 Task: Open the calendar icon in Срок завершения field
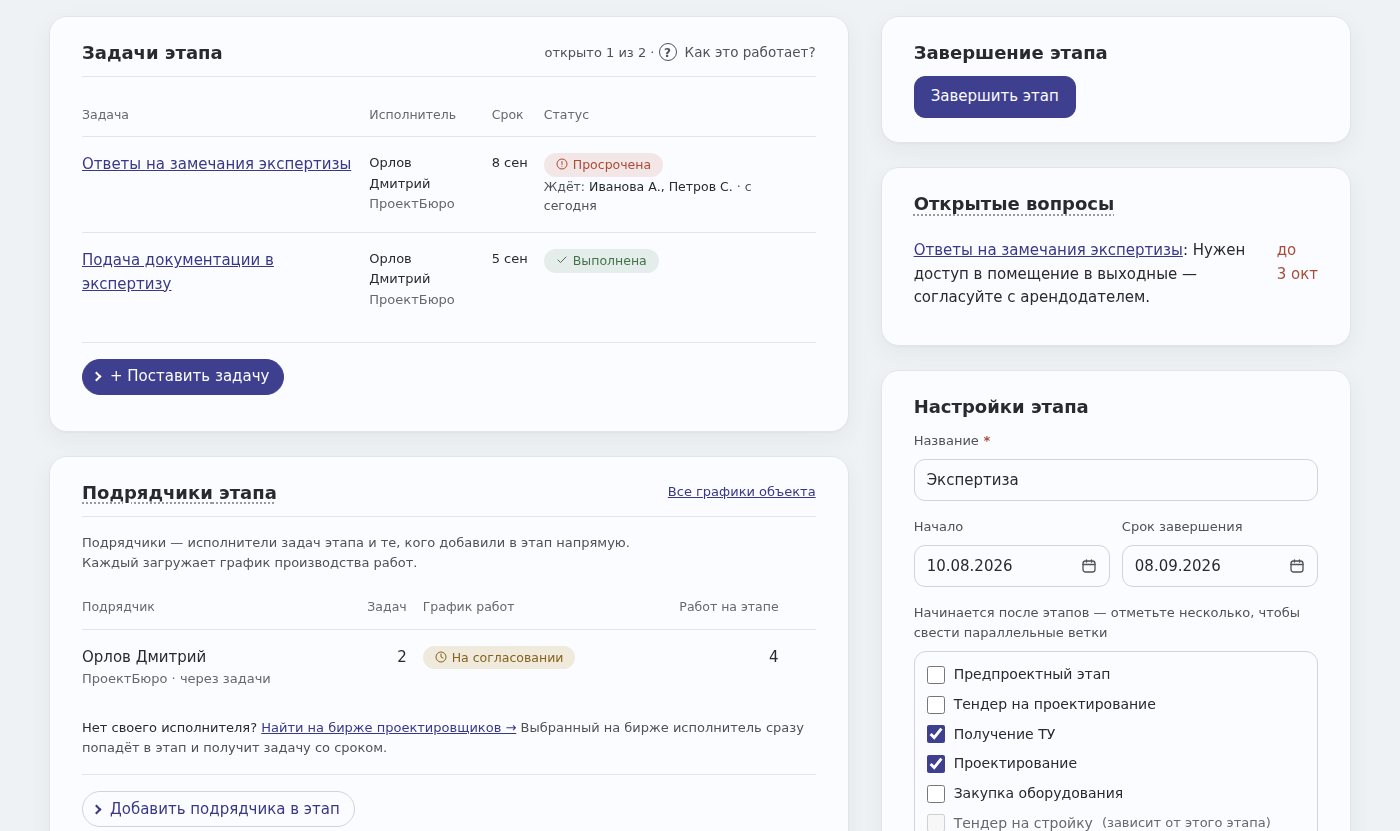(1297, 566)
